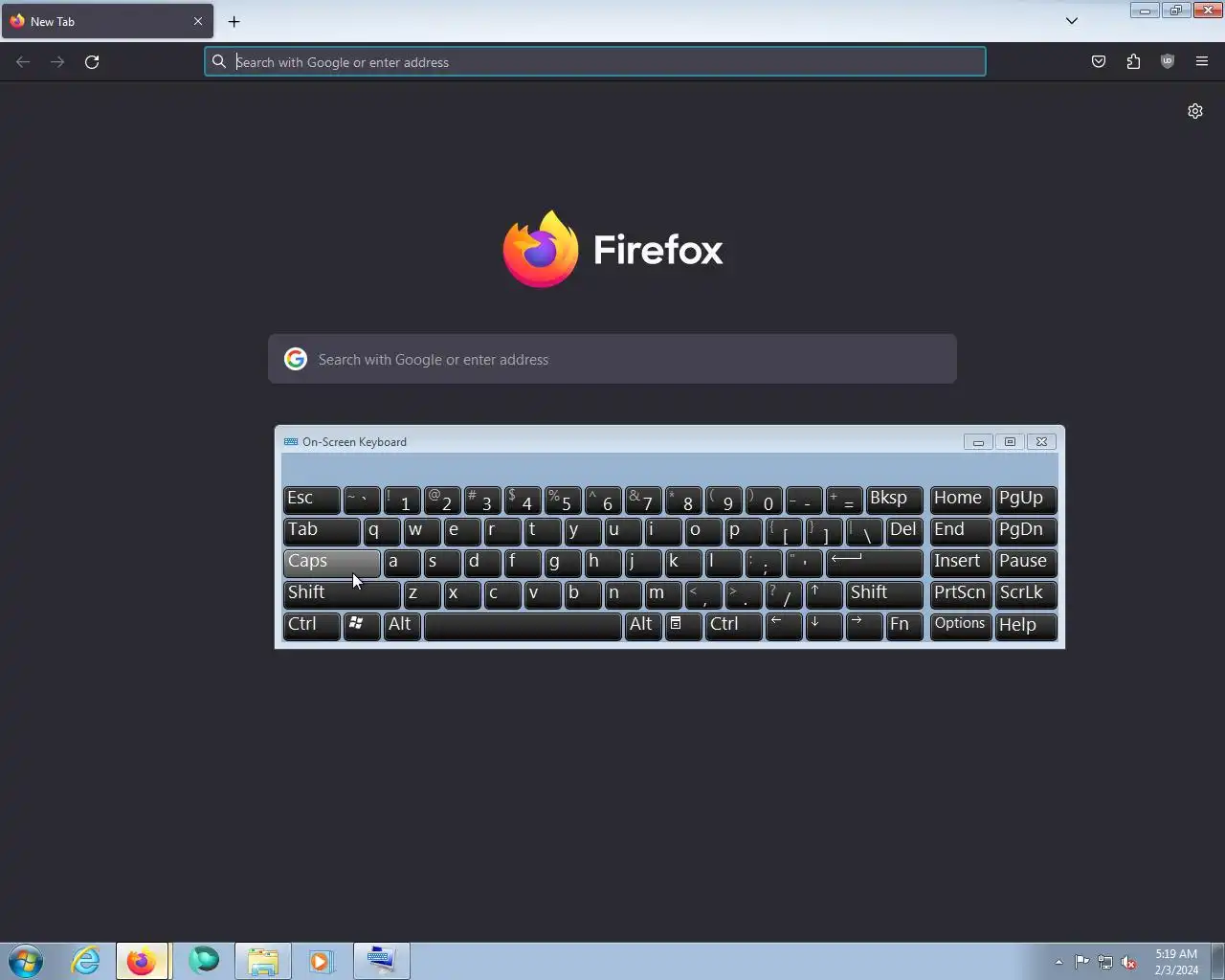
Task: Toggle the right Ctrl key
Action: coord(733,625)
